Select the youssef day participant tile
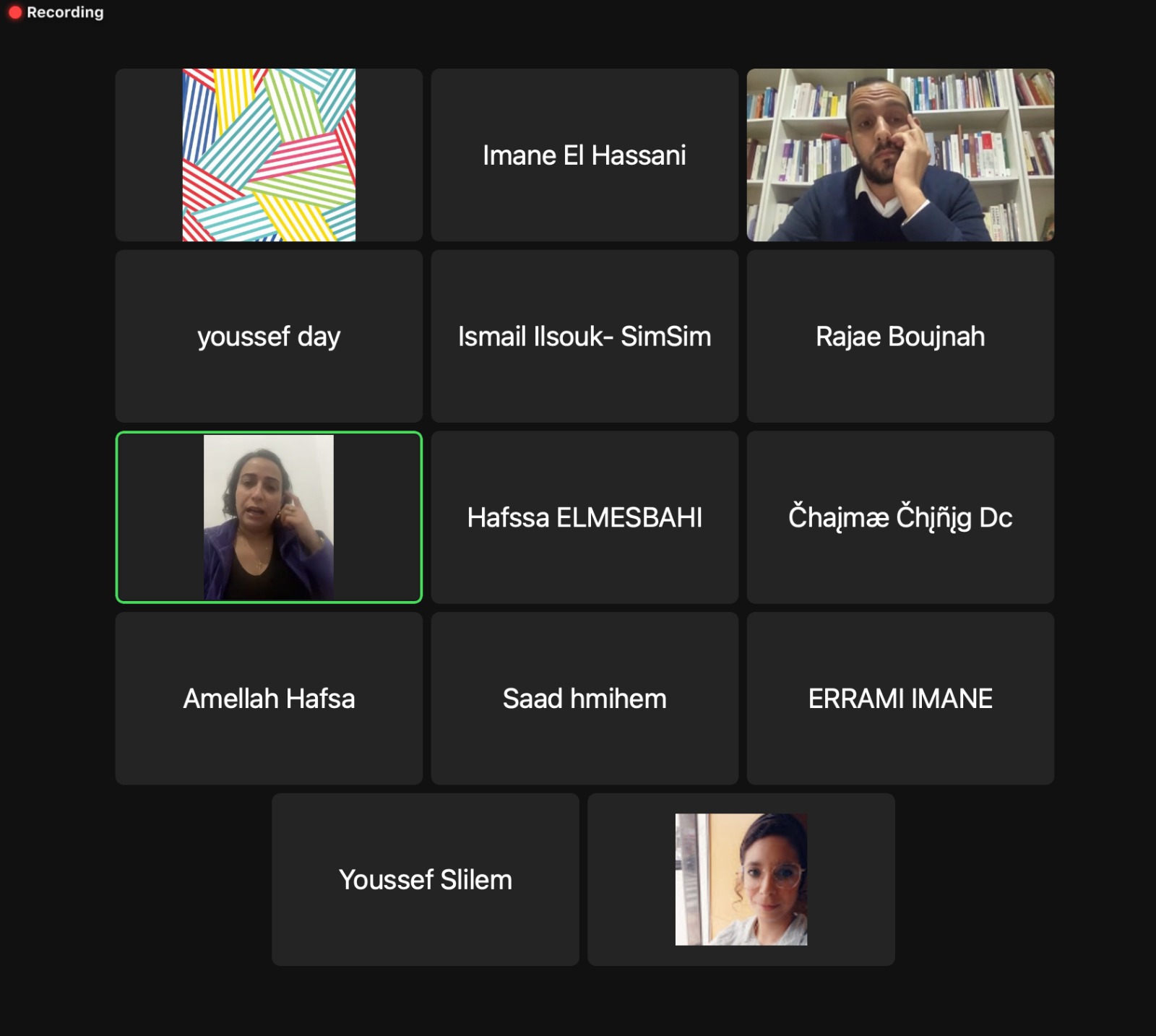 point(269,336)
